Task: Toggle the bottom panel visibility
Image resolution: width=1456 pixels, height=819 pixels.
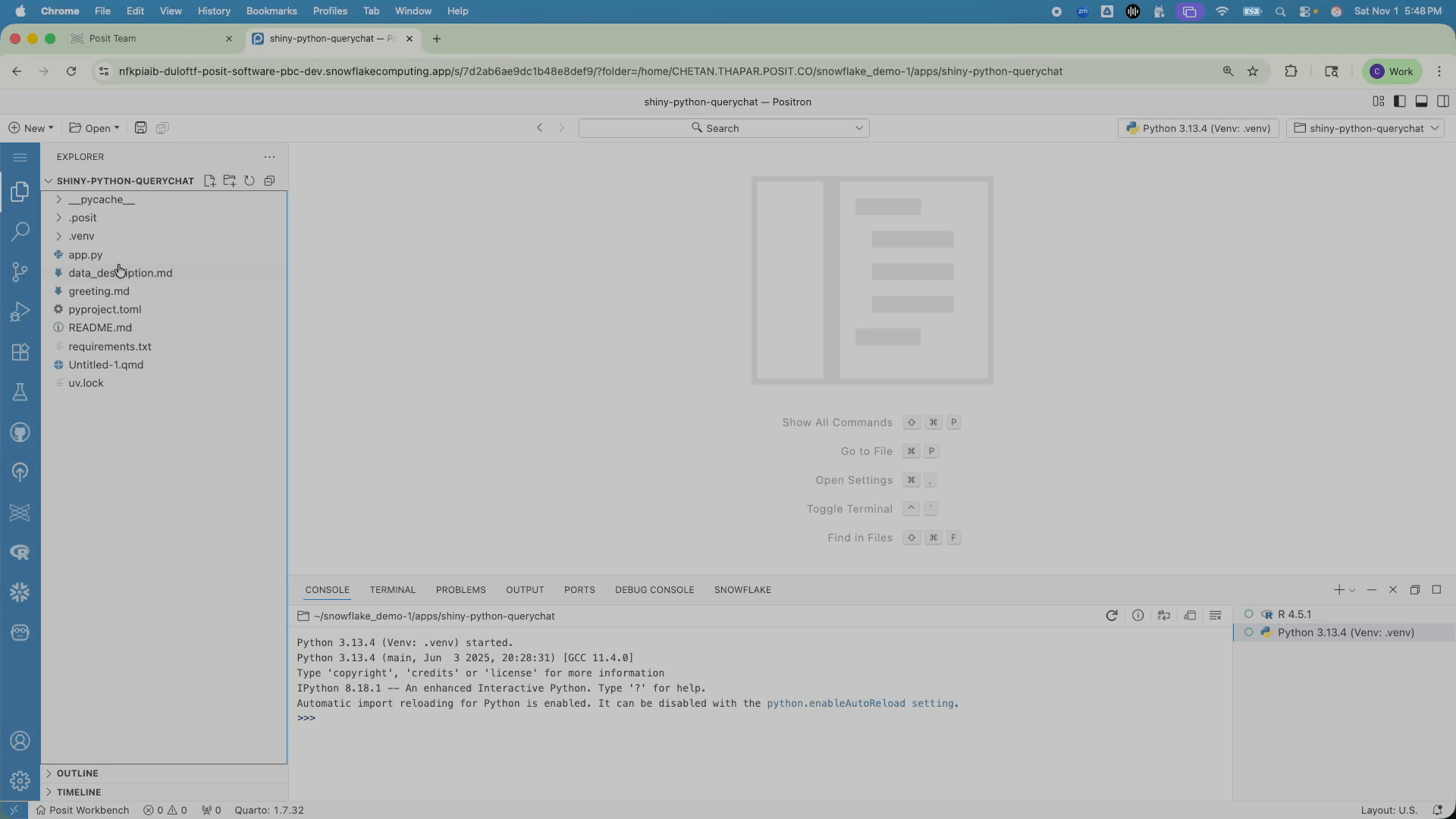Action: pyautogui.click(x=1422, y=102)
